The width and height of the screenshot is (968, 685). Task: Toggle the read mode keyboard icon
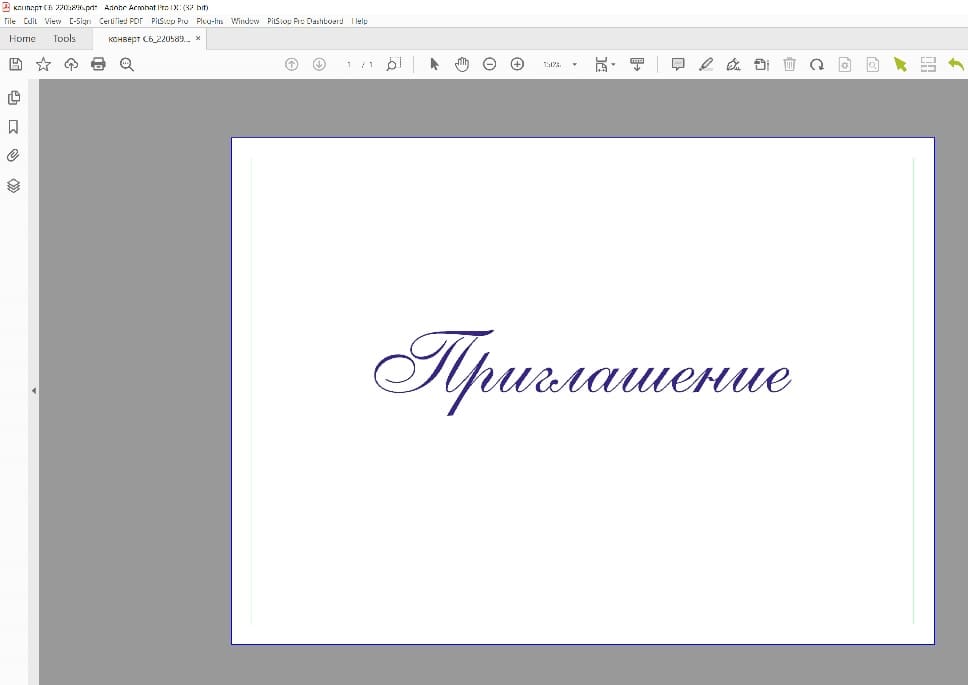pos(637,64)
